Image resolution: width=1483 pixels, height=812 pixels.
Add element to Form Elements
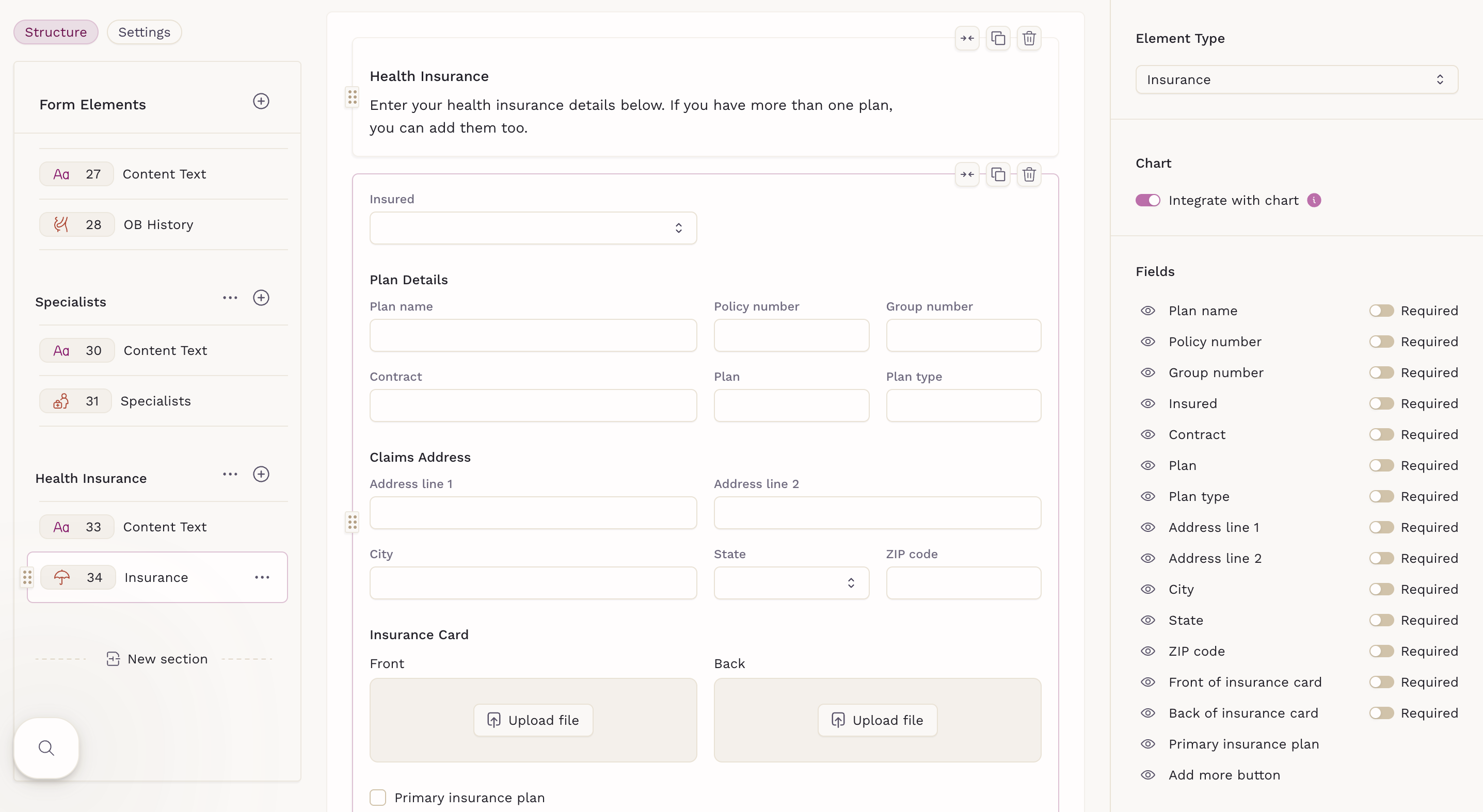pos(261,101)
